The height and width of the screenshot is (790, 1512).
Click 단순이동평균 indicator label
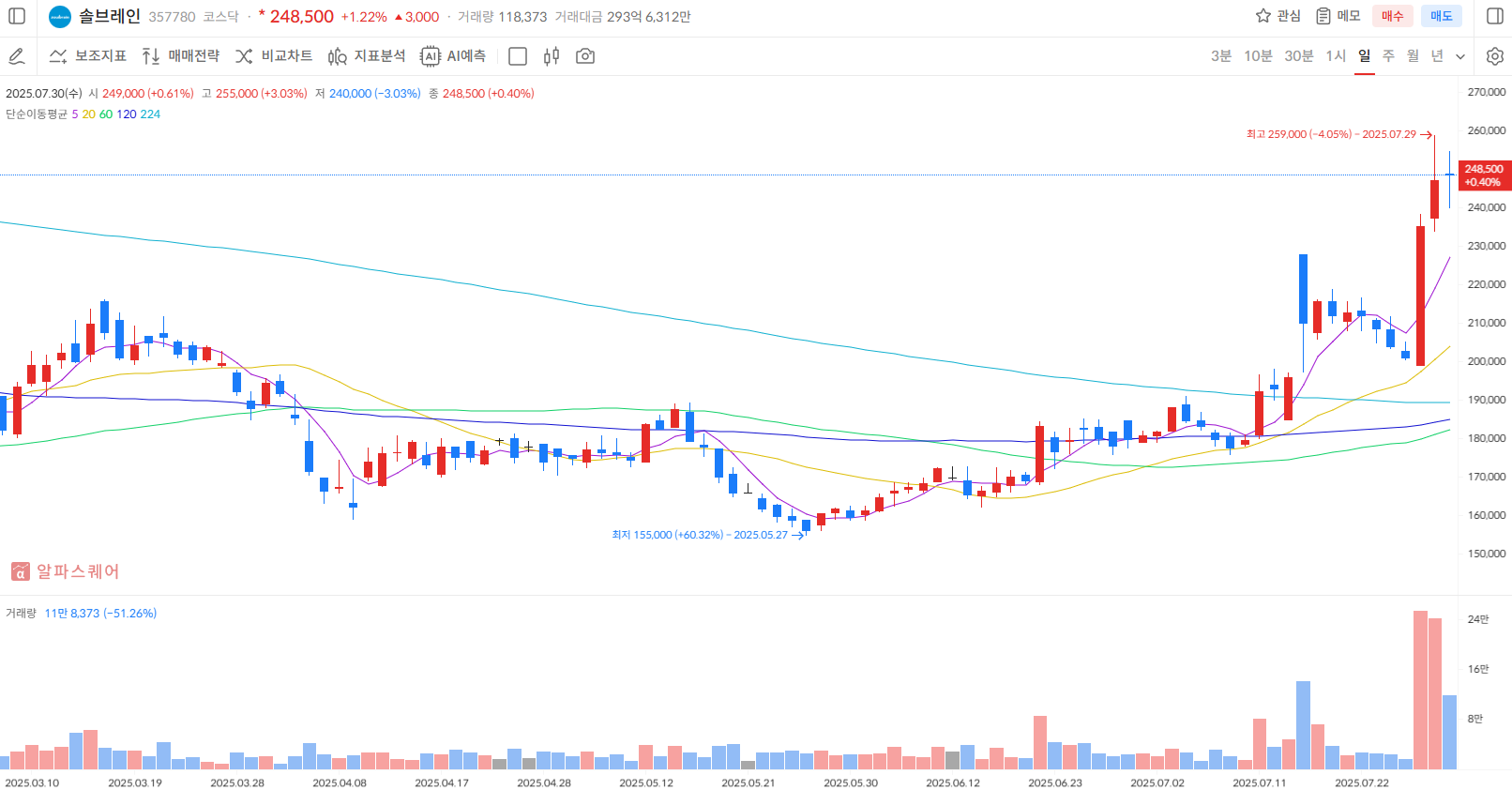coord(37,114)
